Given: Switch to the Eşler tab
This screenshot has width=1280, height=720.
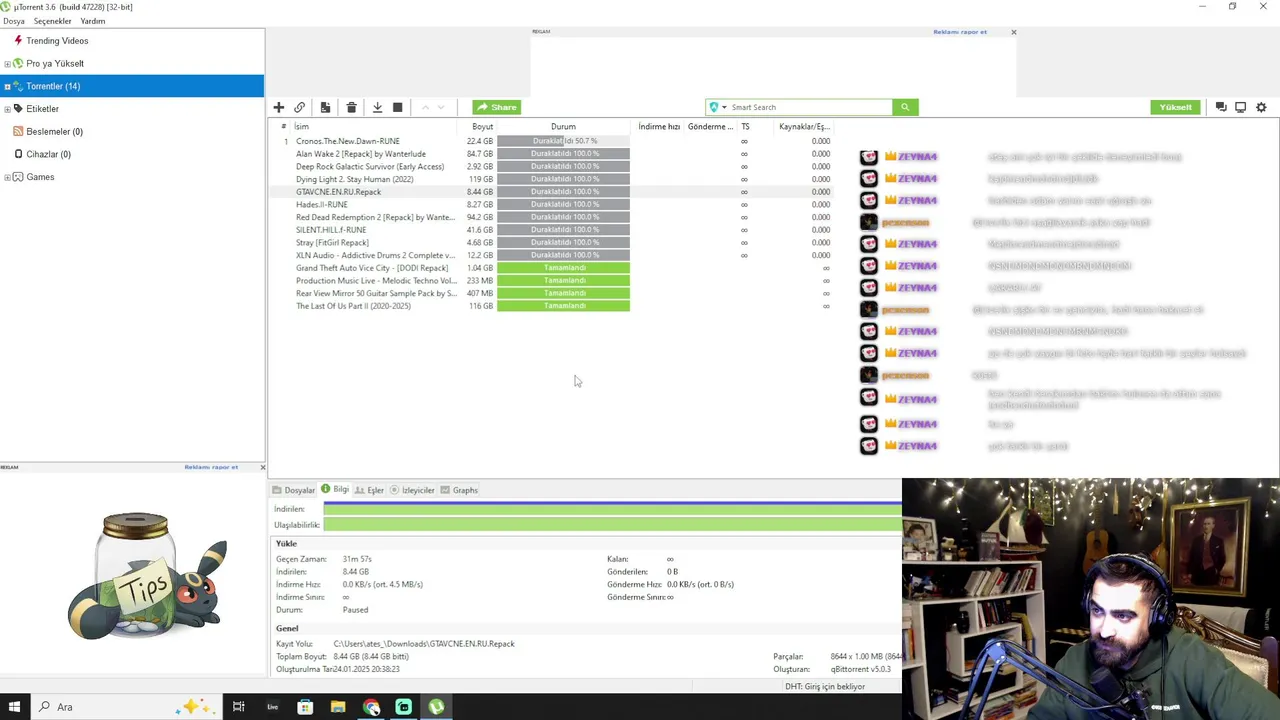Looking at the screenshot, I should point(370,490).
